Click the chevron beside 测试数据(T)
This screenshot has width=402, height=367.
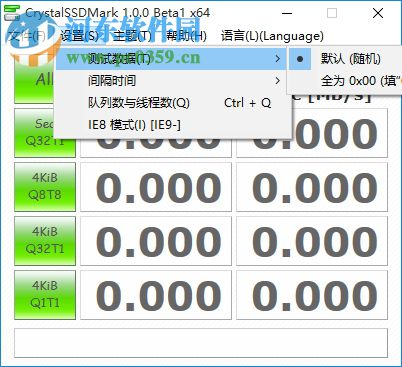point(277,59)
